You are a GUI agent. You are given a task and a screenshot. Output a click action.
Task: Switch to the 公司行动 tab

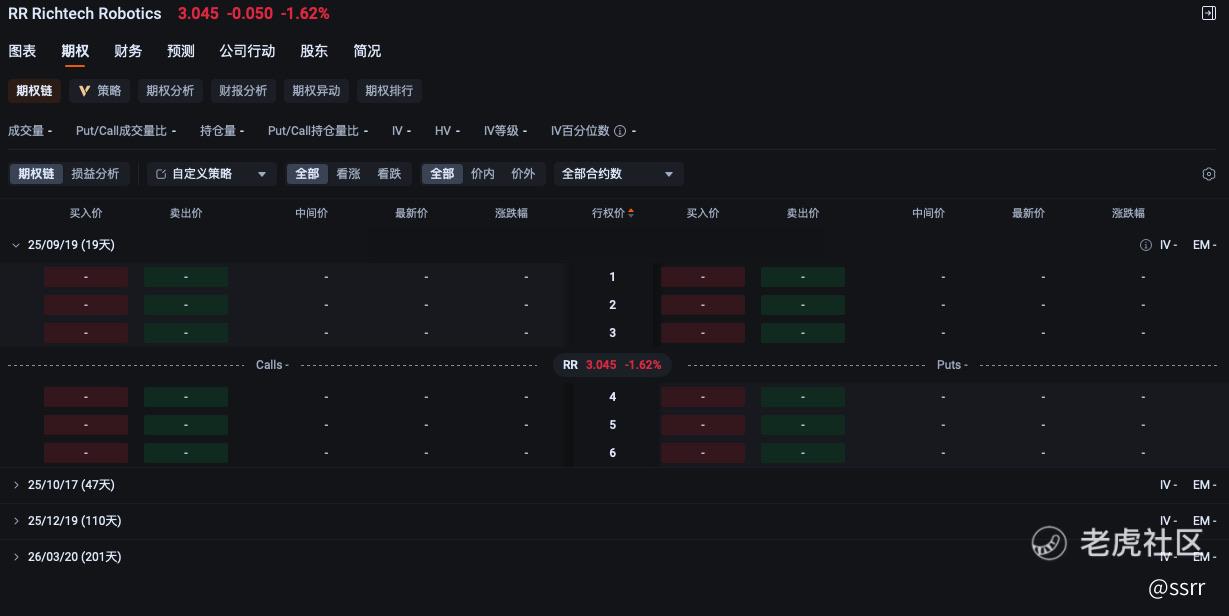(247, 51)
